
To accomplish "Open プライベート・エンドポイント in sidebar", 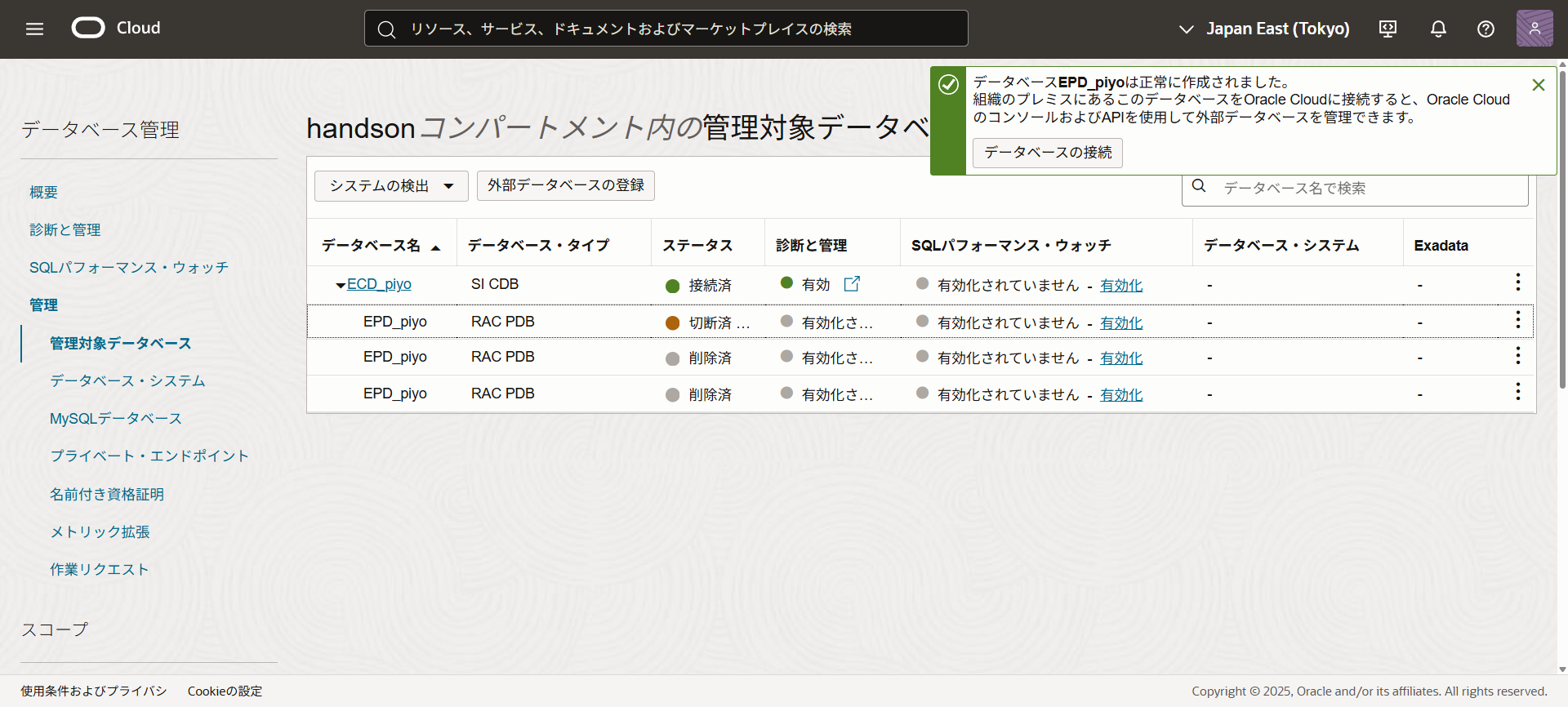I will [x=149, y=456].
